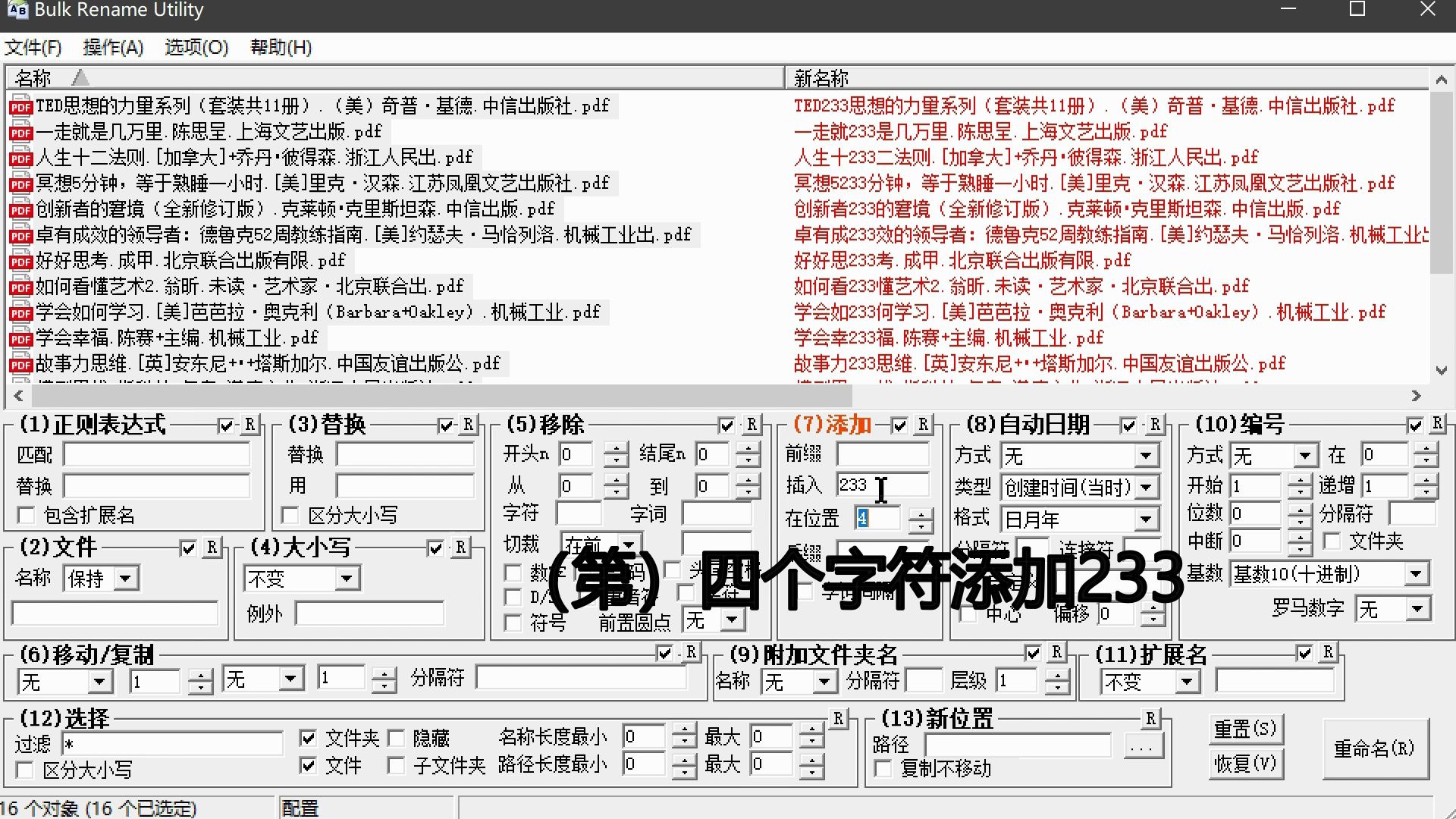Open the 选项(O) menu
1456x819 pixels.
click(x=195, y=47)
